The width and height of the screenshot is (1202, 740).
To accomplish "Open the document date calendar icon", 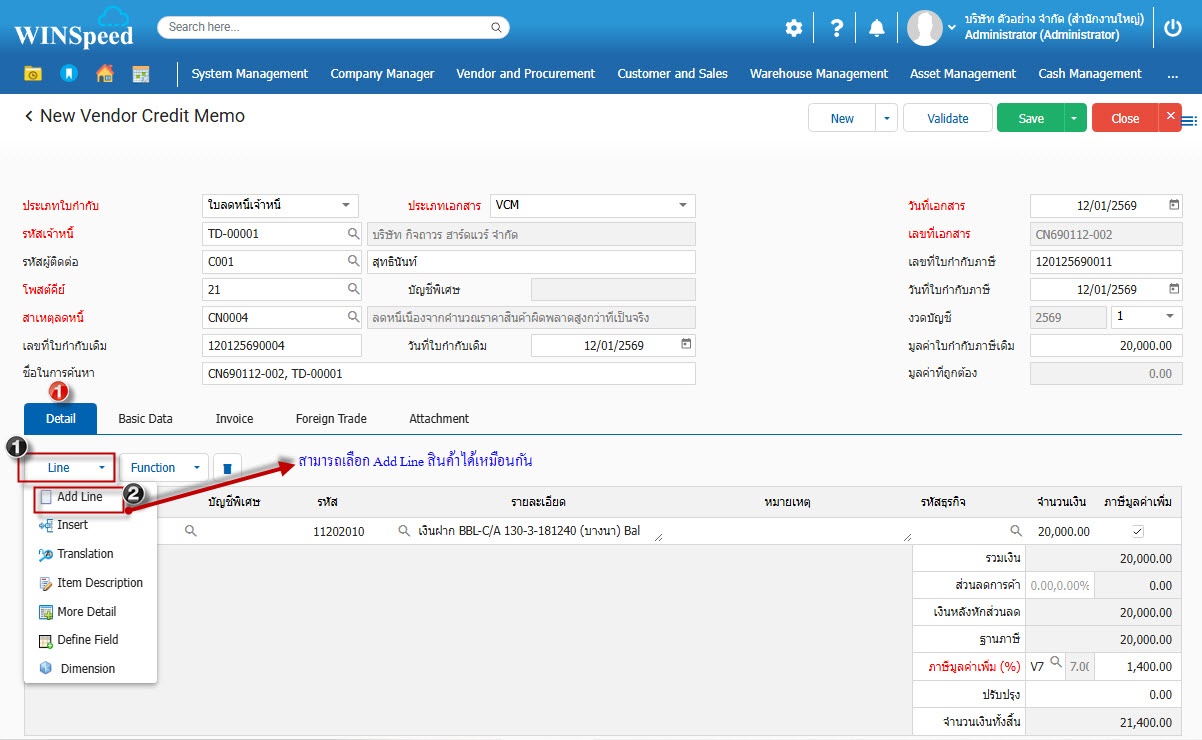I will coord(1174,205).
